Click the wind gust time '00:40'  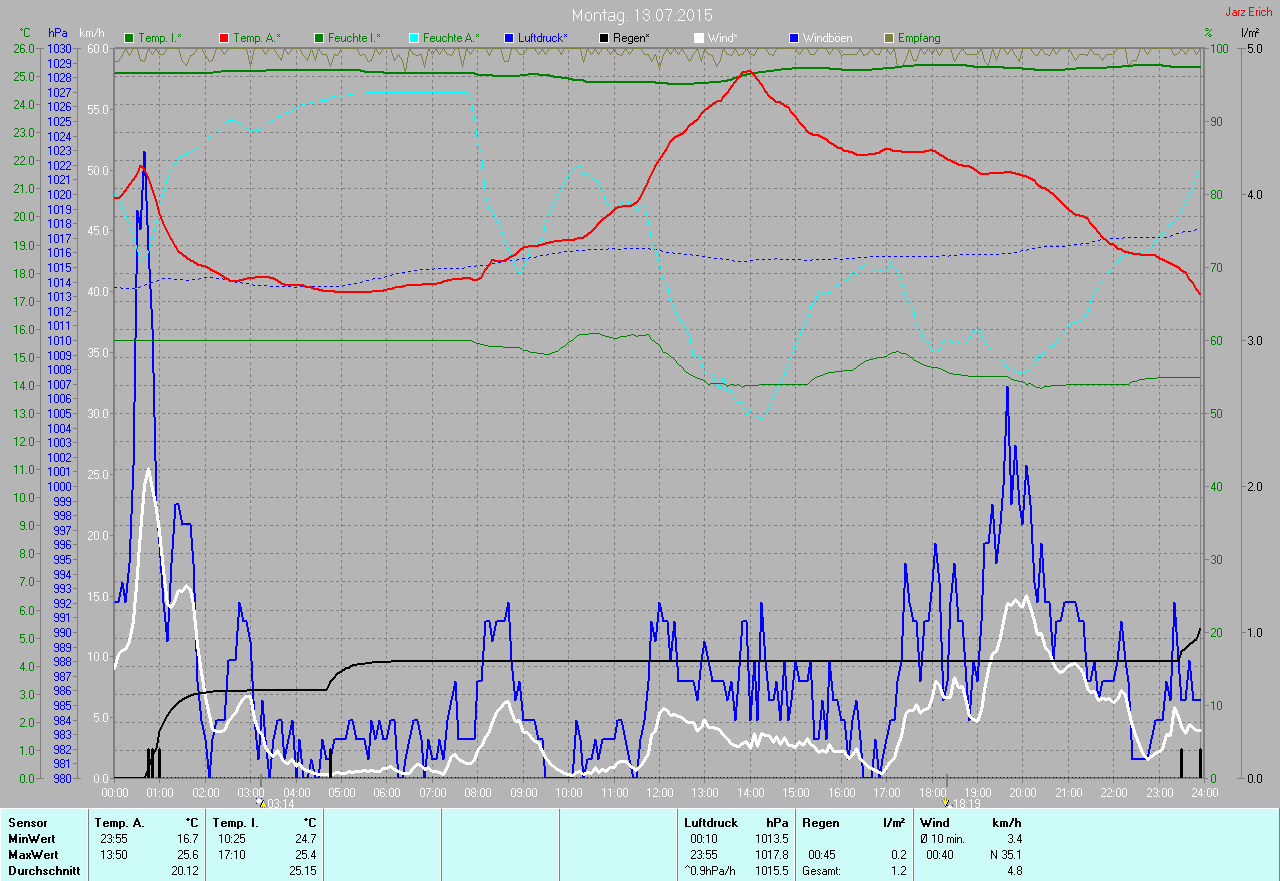pos(940,855)
